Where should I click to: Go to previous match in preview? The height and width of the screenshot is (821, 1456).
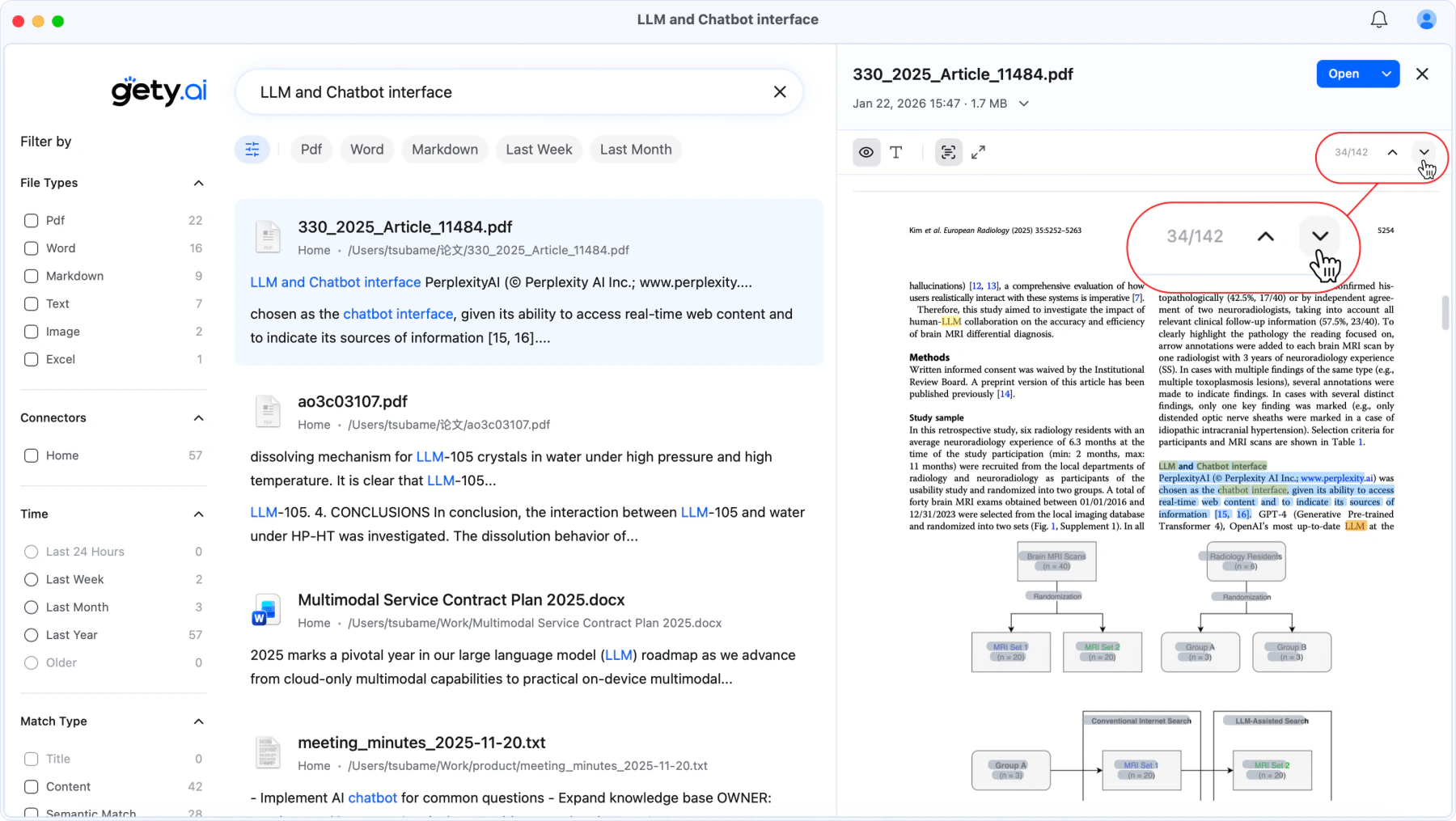[x=1392, y=152]
